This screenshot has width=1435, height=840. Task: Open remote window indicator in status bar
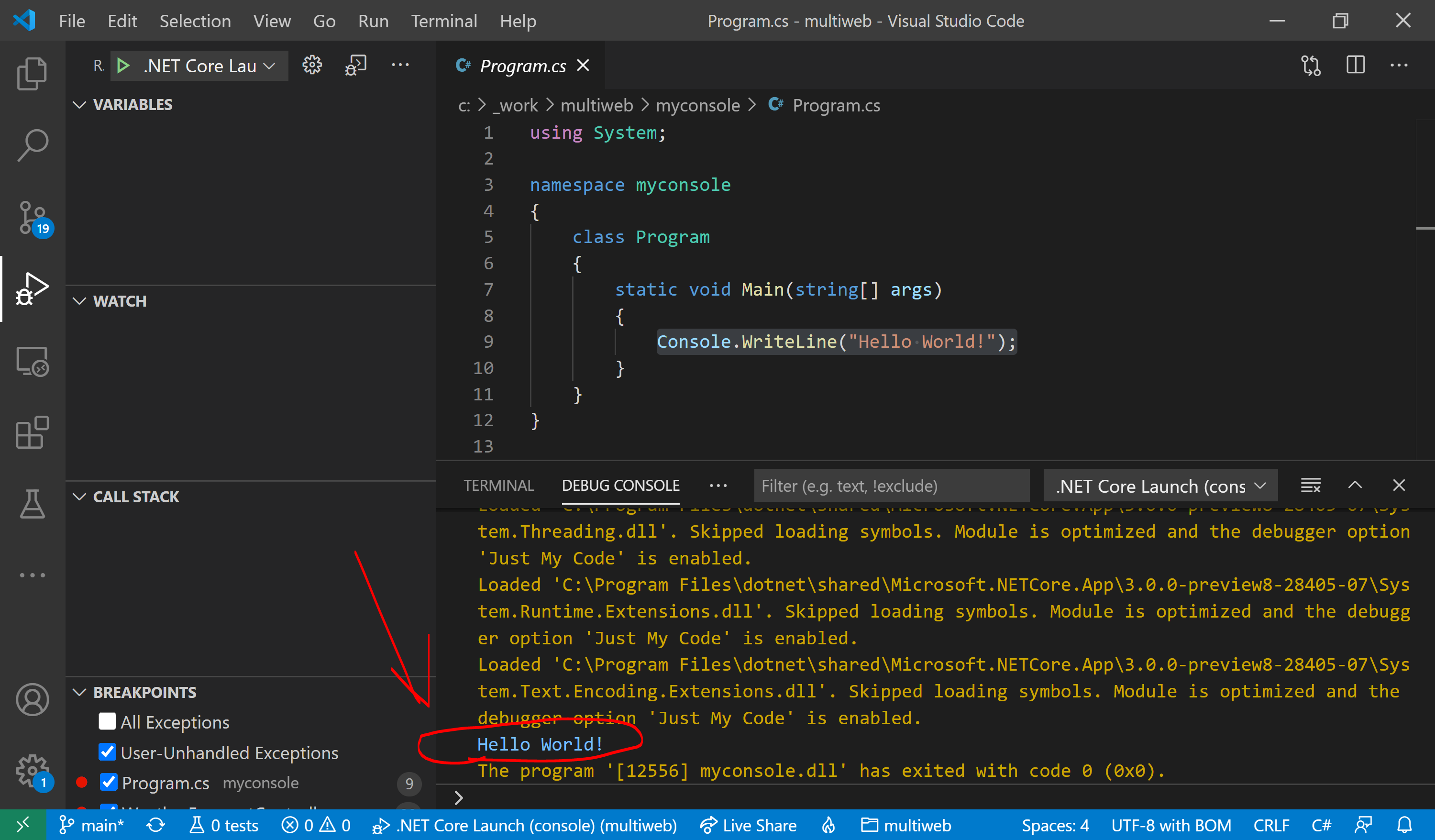click(x=23, y=825)
